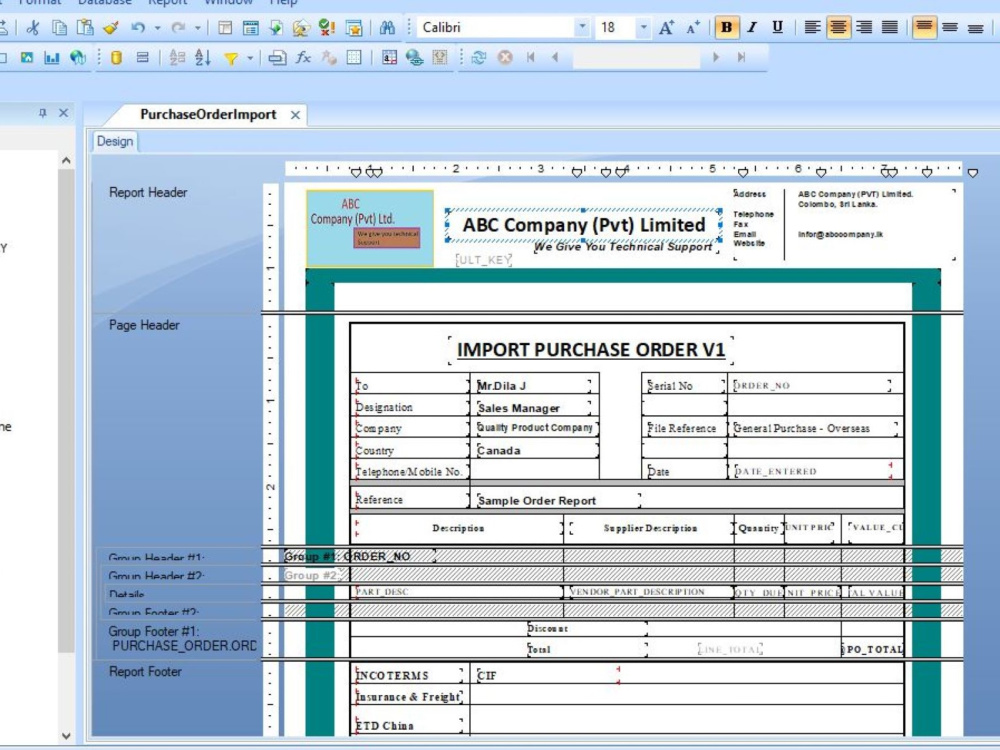The image size is (1000, 750).
Task: Pin the left side panel
Action: coord(43,113)
